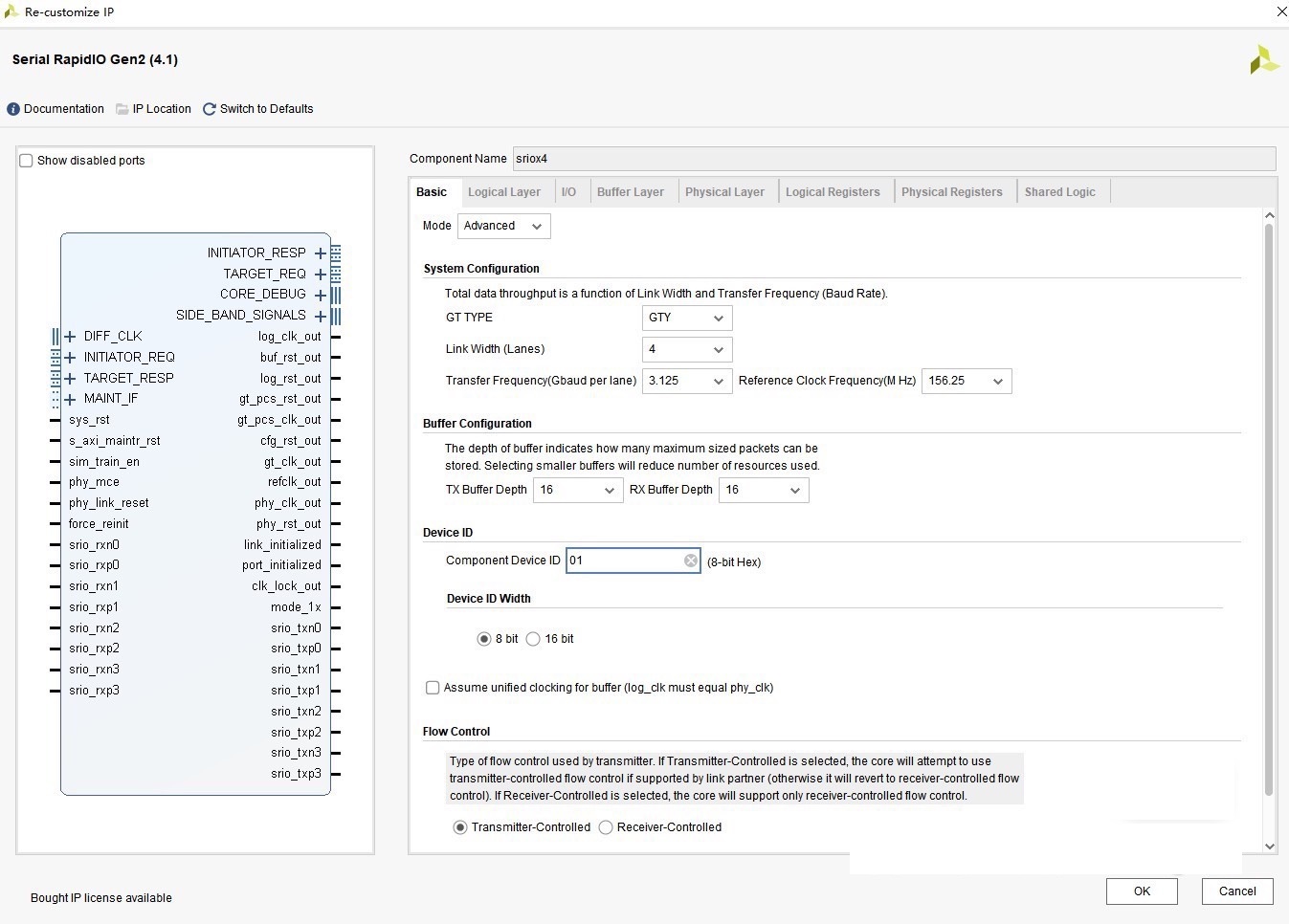Viewport: 1289px width, 924px height.
Task: Select the 8 bit Device ID Width radio
Action: 484,639
